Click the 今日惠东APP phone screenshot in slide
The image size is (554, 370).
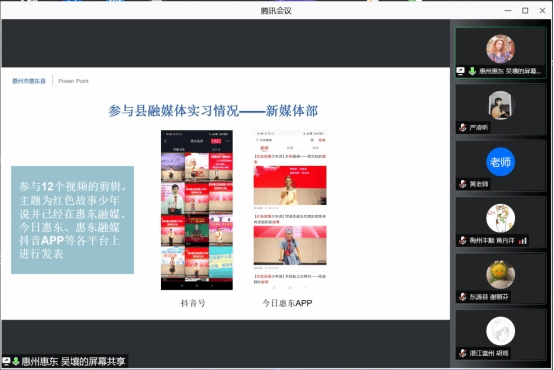[x=290, y=210]
